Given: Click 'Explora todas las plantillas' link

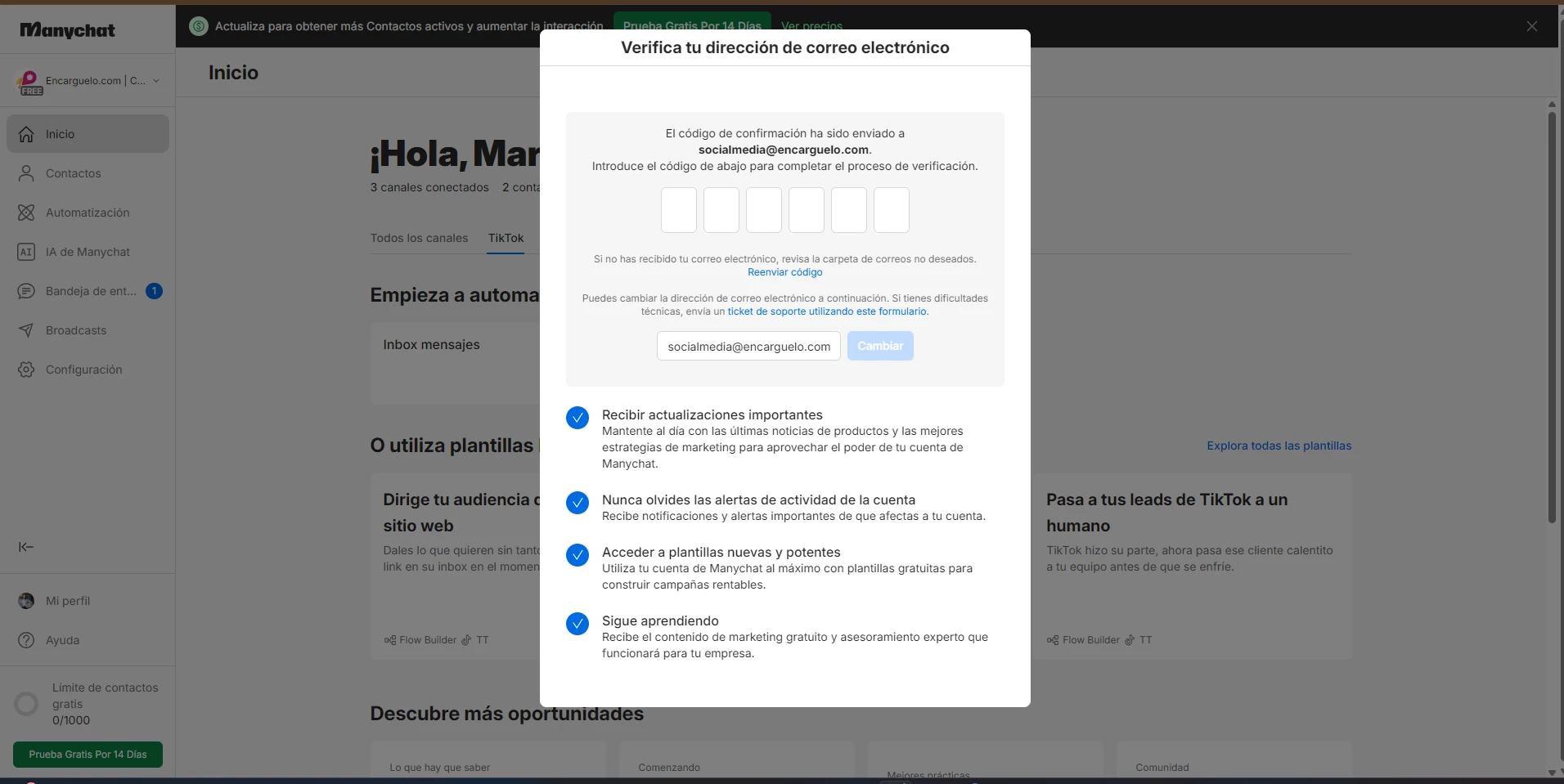Looking at the screenshot, I should 1279,446.
